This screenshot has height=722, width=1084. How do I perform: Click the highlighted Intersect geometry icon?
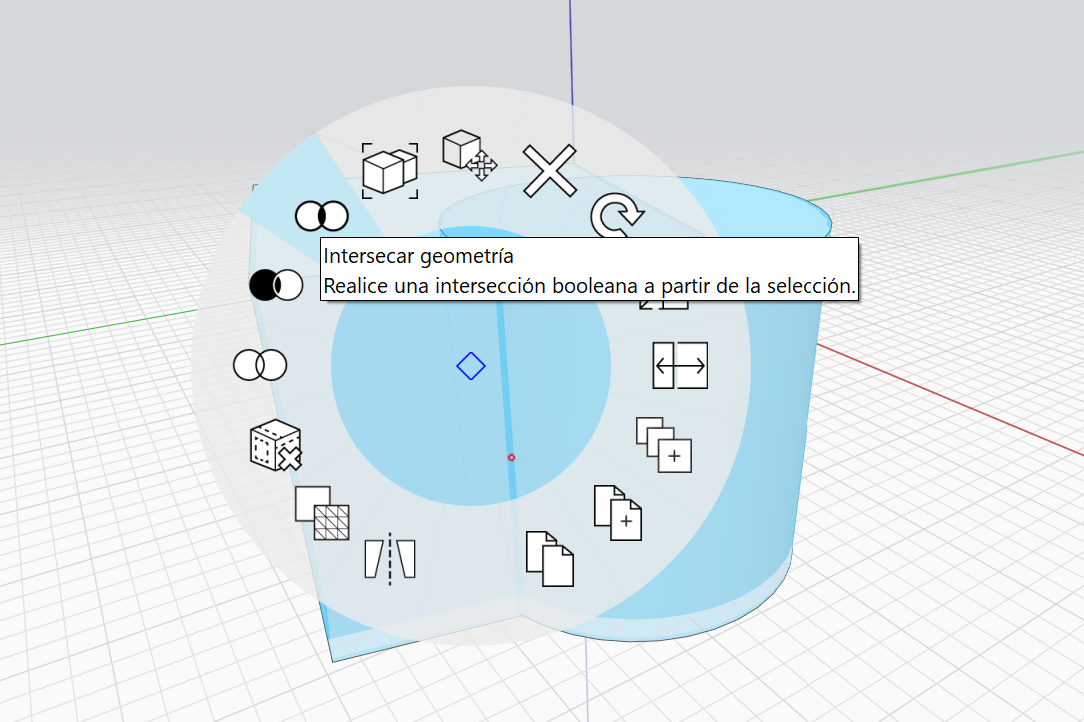tap(321, 216)
